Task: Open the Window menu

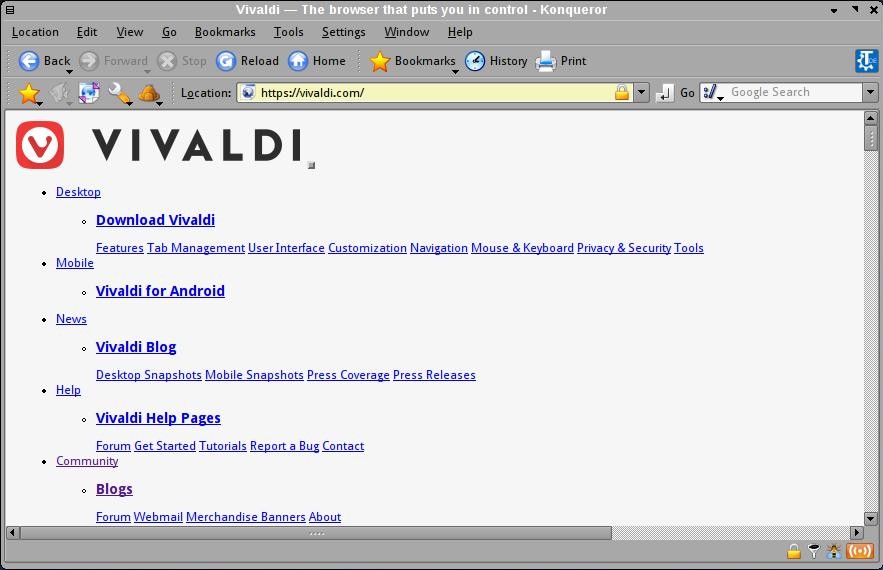Action: pyautogui.click(x=407, y=32)
